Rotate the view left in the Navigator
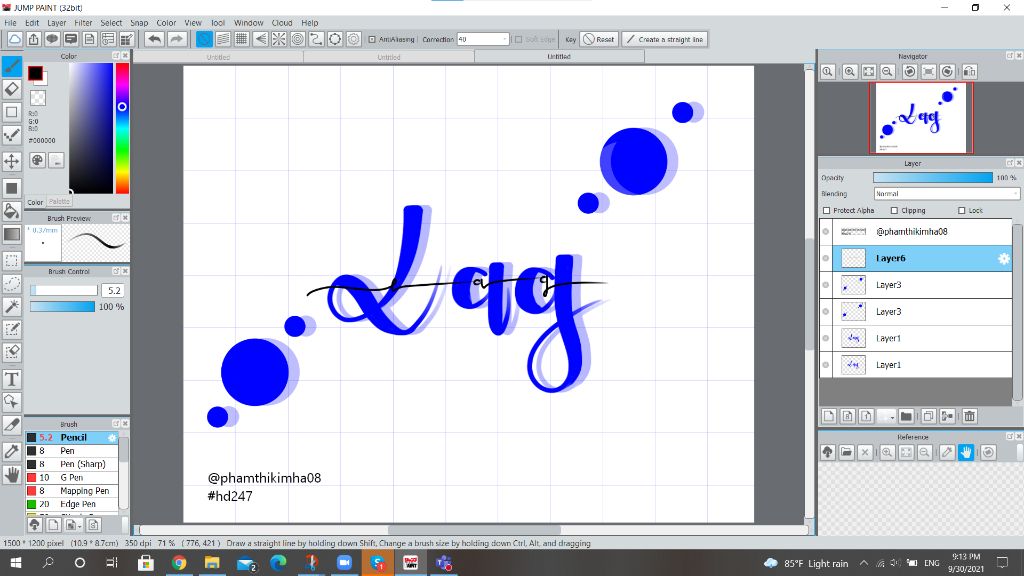Image resolution: width=1024 pixels, height=576 pixels. pyautogui.click(x=909, y=72)
